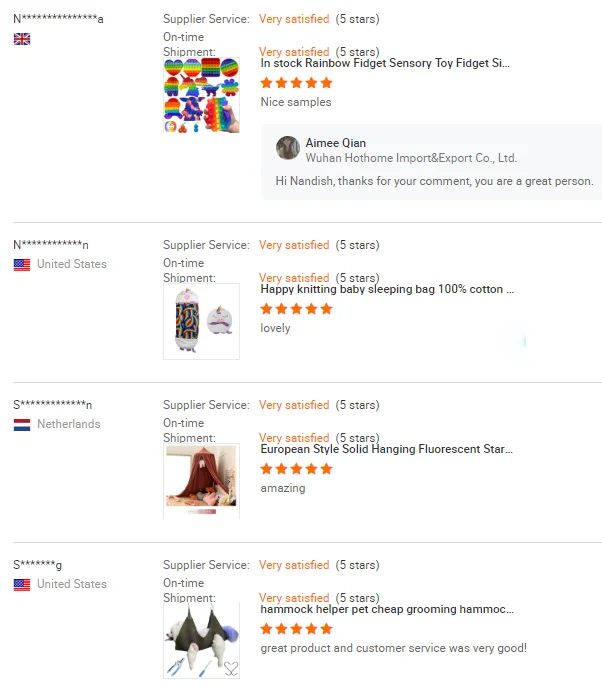
Task: Click the United Kingdom flag icon
Action: click(22, 39)
